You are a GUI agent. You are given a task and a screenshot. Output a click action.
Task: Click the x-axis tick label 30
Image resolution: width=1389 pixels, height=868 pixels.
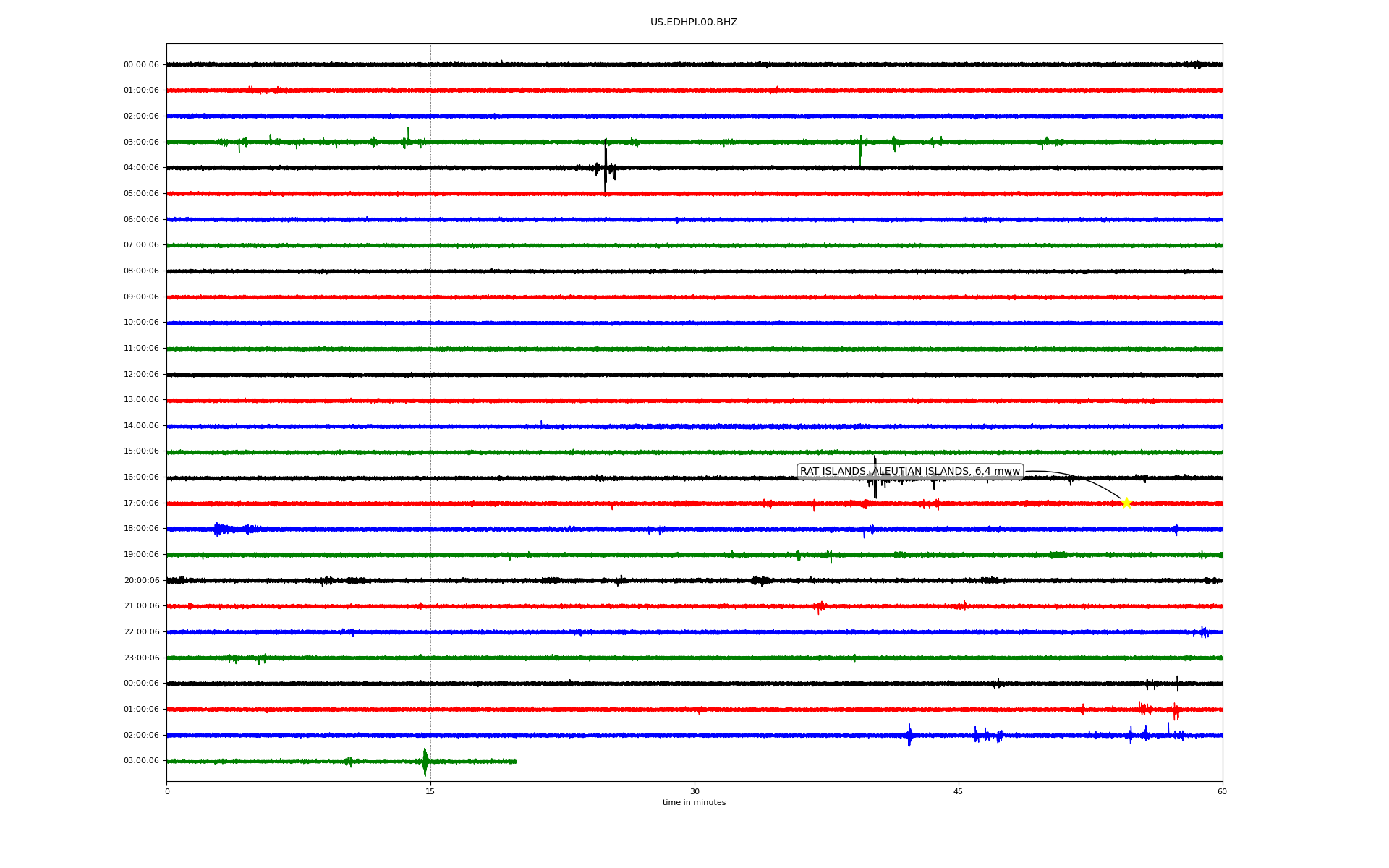[x=694, y=791]
